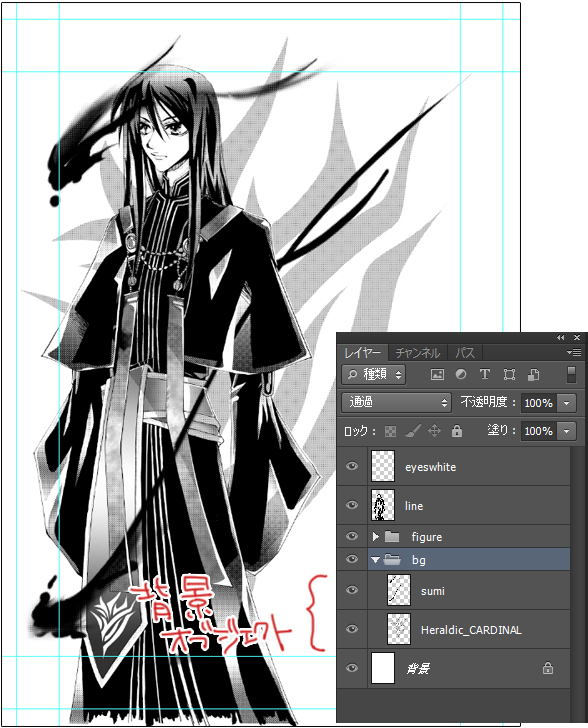Open the 通過 blend mode dropdown
The height and width of the screenshot is (728, 588).
click(x=397, y=403)
